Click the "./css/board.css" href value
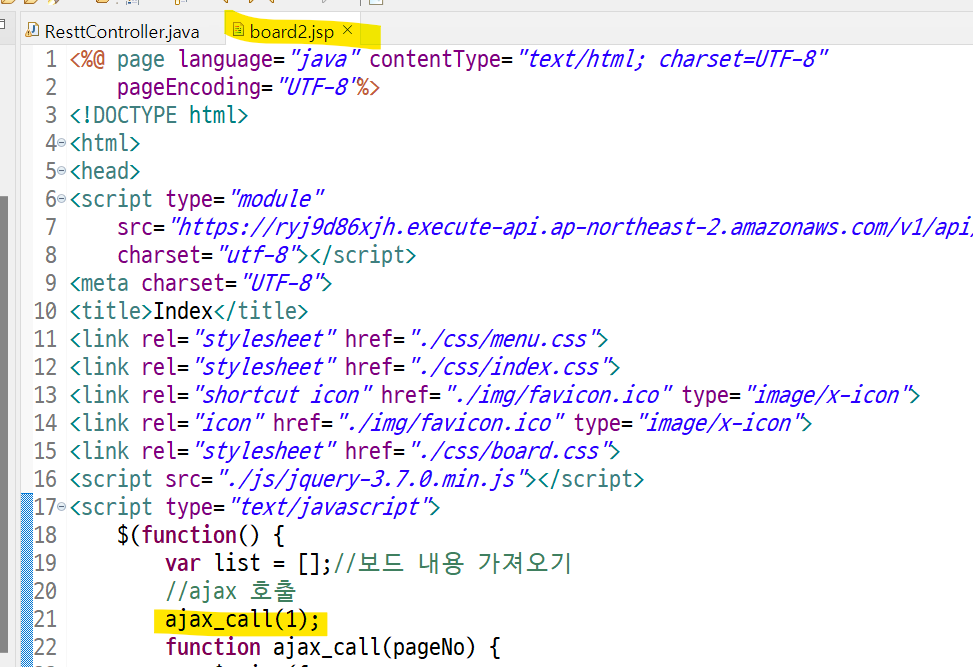 (x=510, y=451)
